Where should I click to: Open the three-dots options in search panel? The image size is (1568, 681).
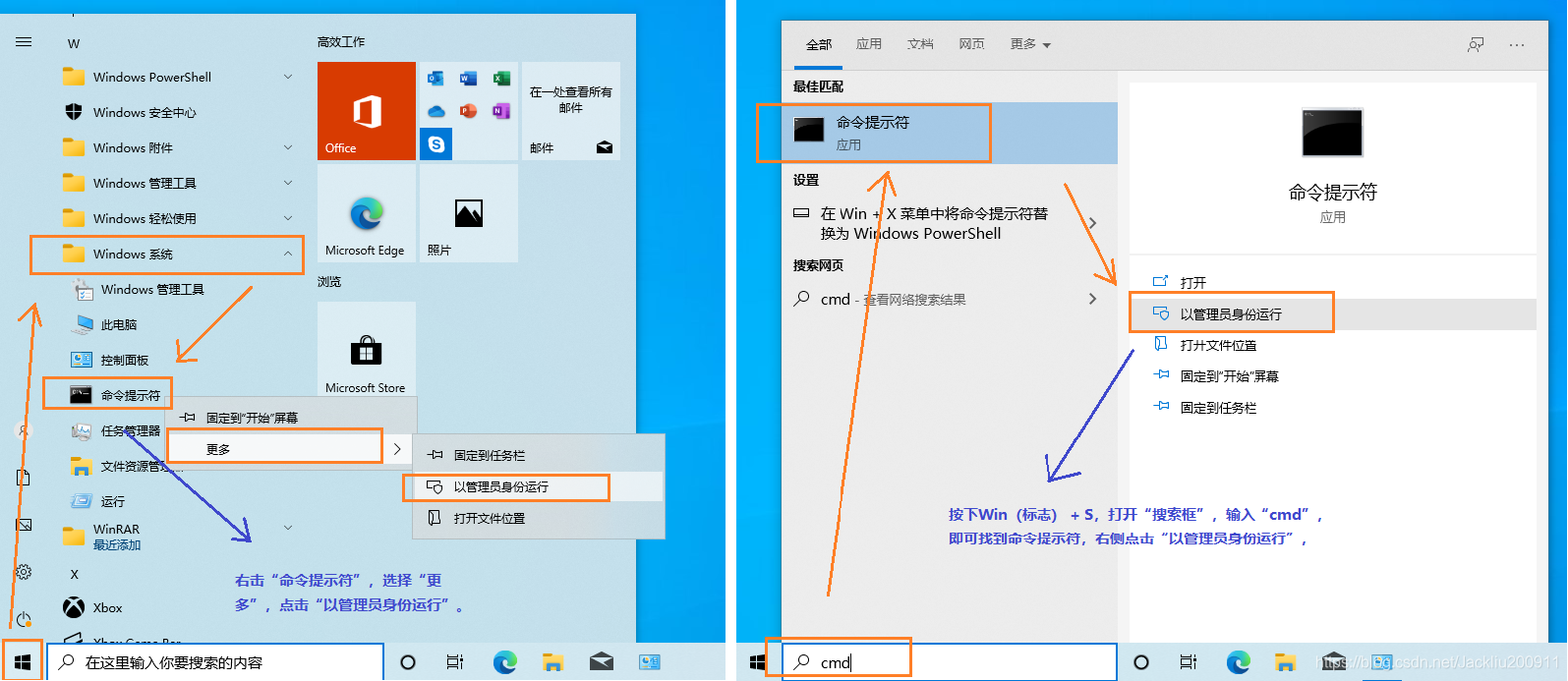click(1517, 44)
